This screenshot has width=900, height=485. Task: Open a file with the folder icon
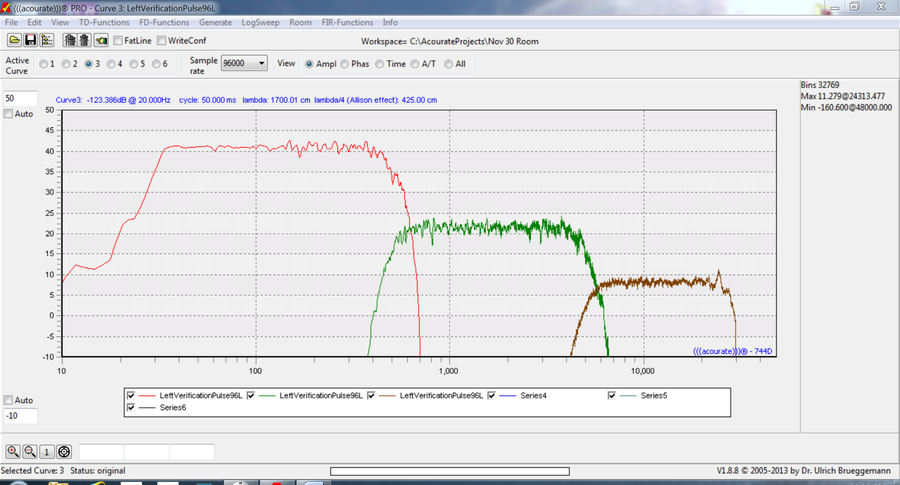(x=14, y=40)
